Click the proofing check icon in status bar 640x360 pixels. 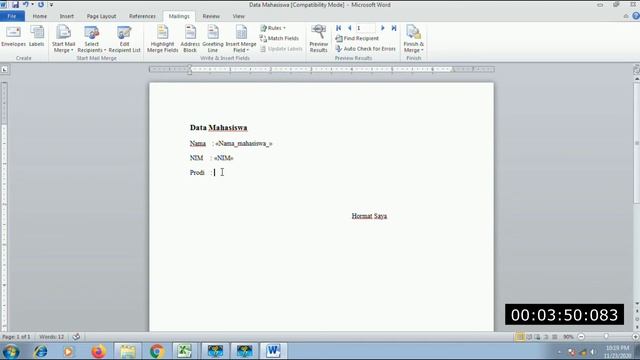[x=76, y=337]
